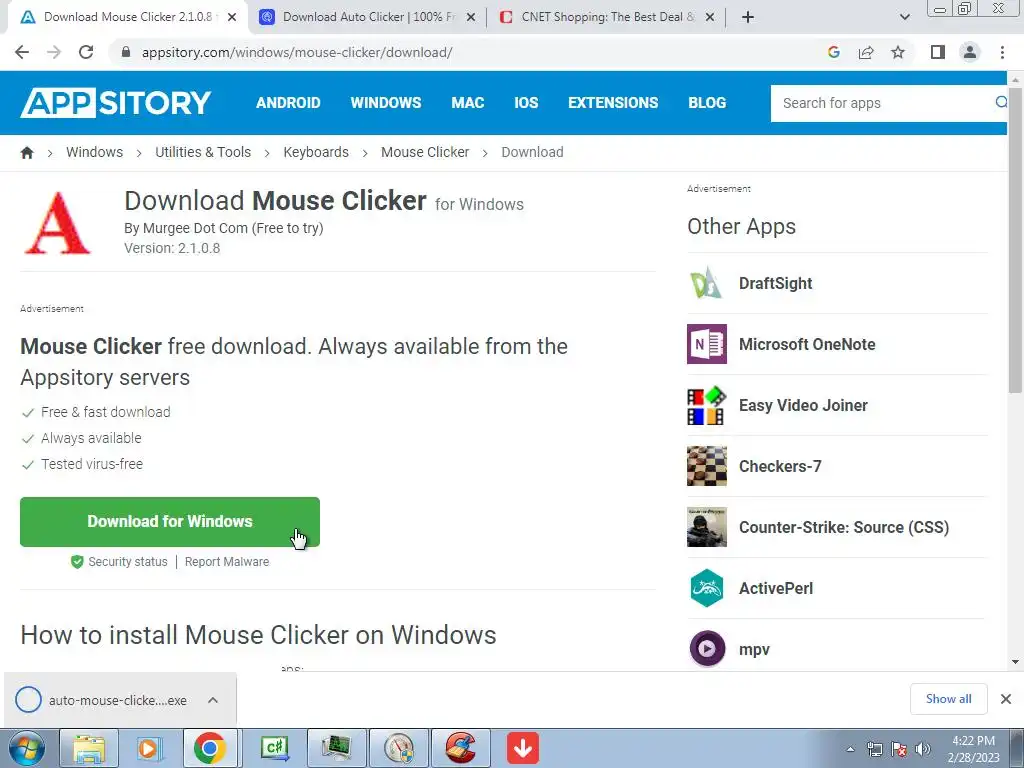Click the home breadcrumb icon
1024x768 pixels.
27,152
